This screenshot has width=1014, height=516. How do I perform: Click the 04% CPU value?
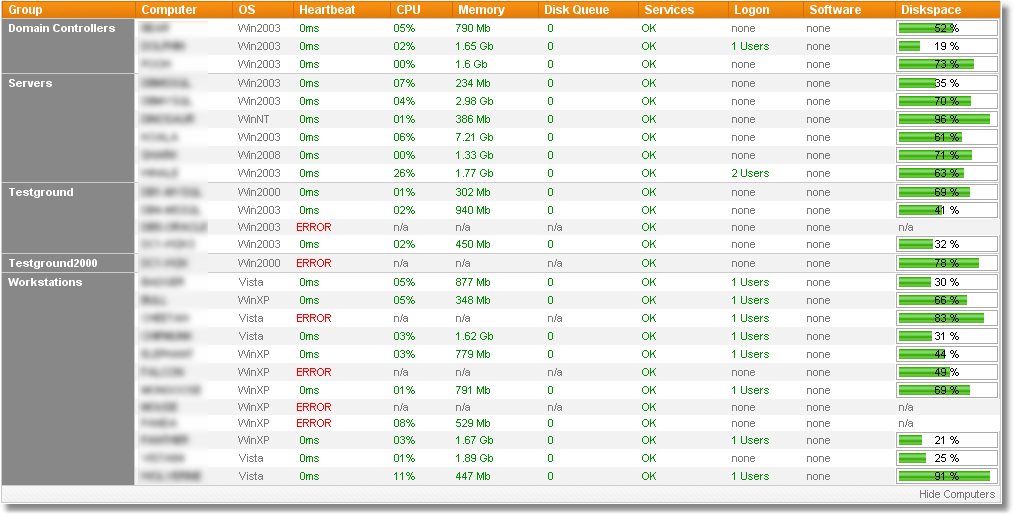tap(404, 102)
